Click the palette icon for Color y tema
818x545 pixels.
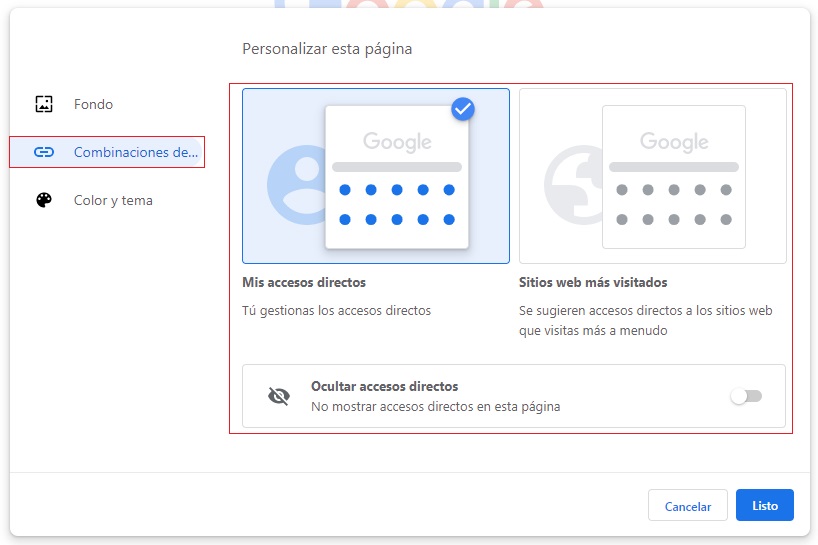tap(43, 200)
